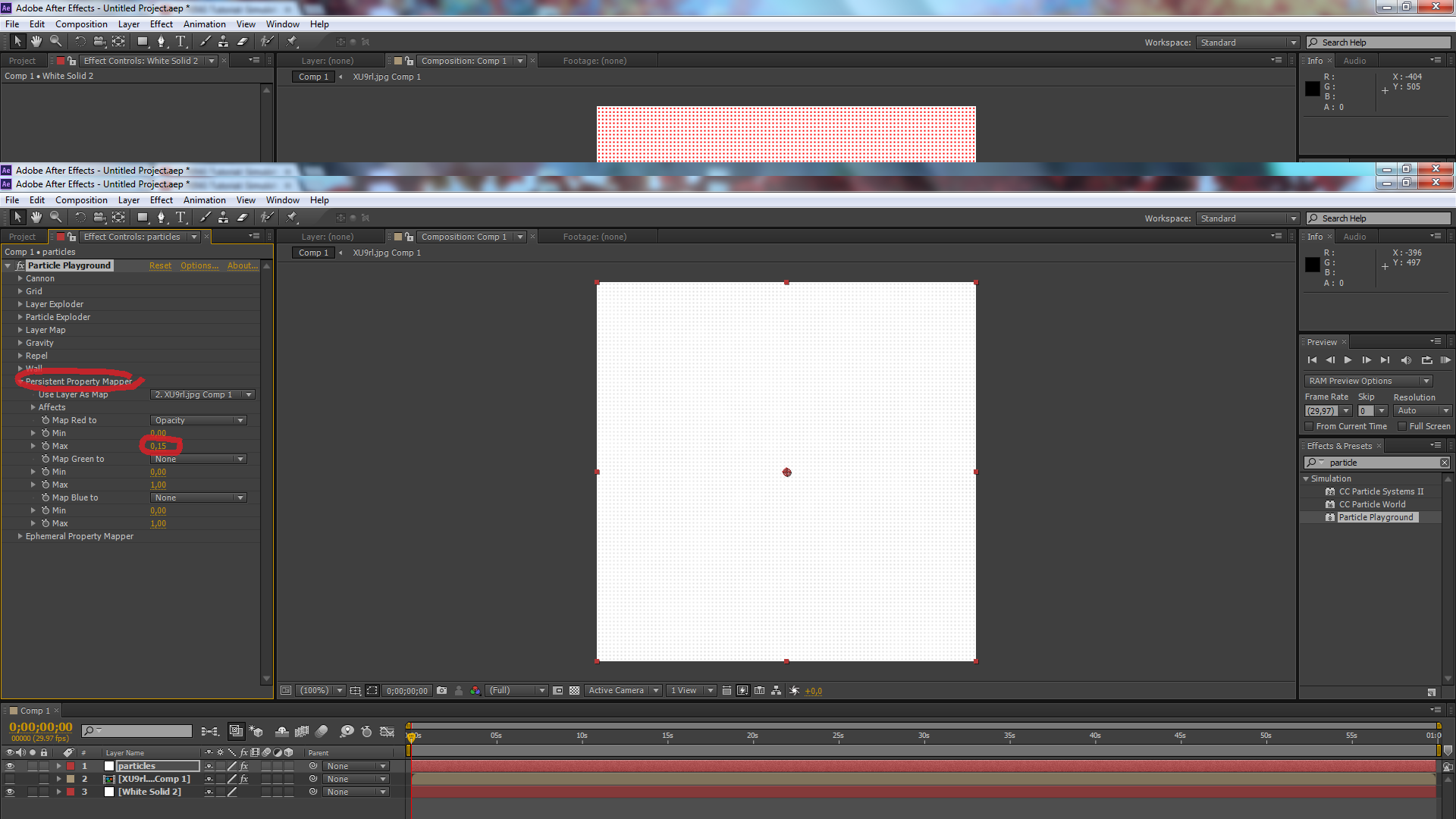Click the XU9rl Comp layer tan label swatch

coord(71,780)
